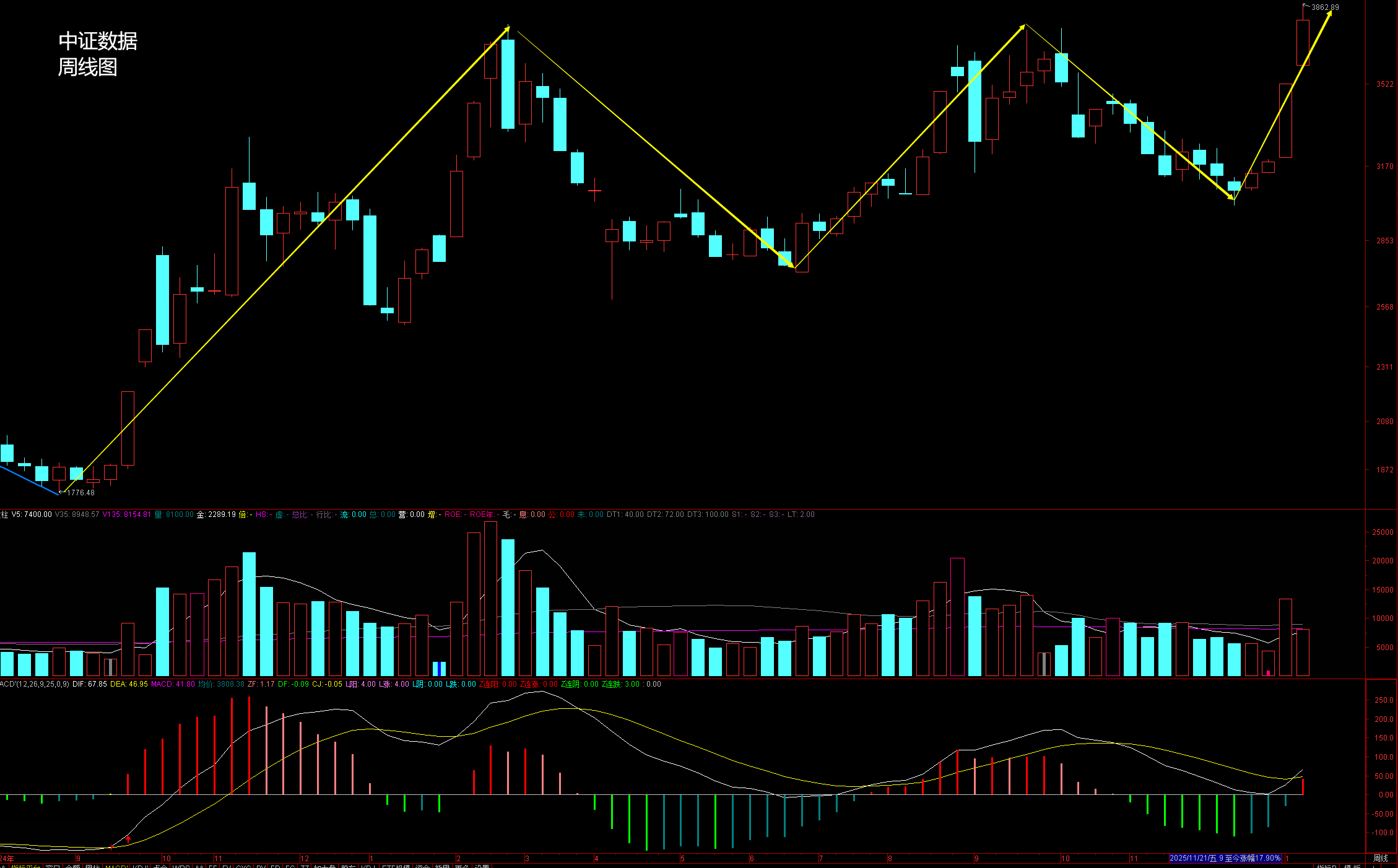The image size is (1398, 868).
Task: Click the blue date and gain info label
Action: (1225, 858)
